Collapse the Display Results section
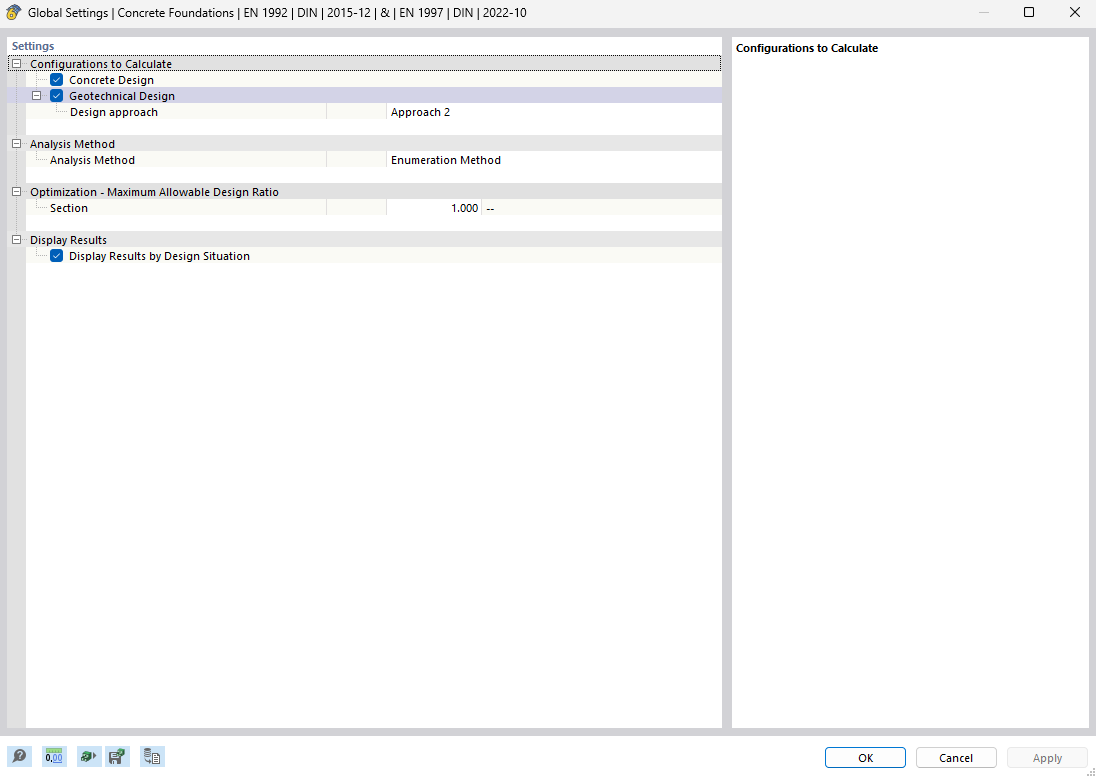1096x776 pixels. pyautogui.click(x=17, y=240)
